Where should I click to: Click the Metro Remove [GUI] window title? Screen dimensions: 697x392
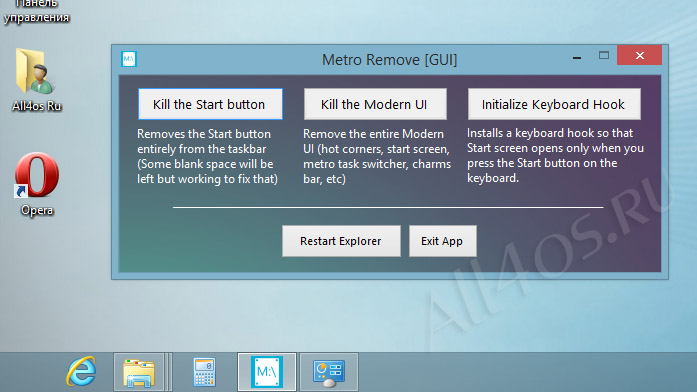[389, 60]
